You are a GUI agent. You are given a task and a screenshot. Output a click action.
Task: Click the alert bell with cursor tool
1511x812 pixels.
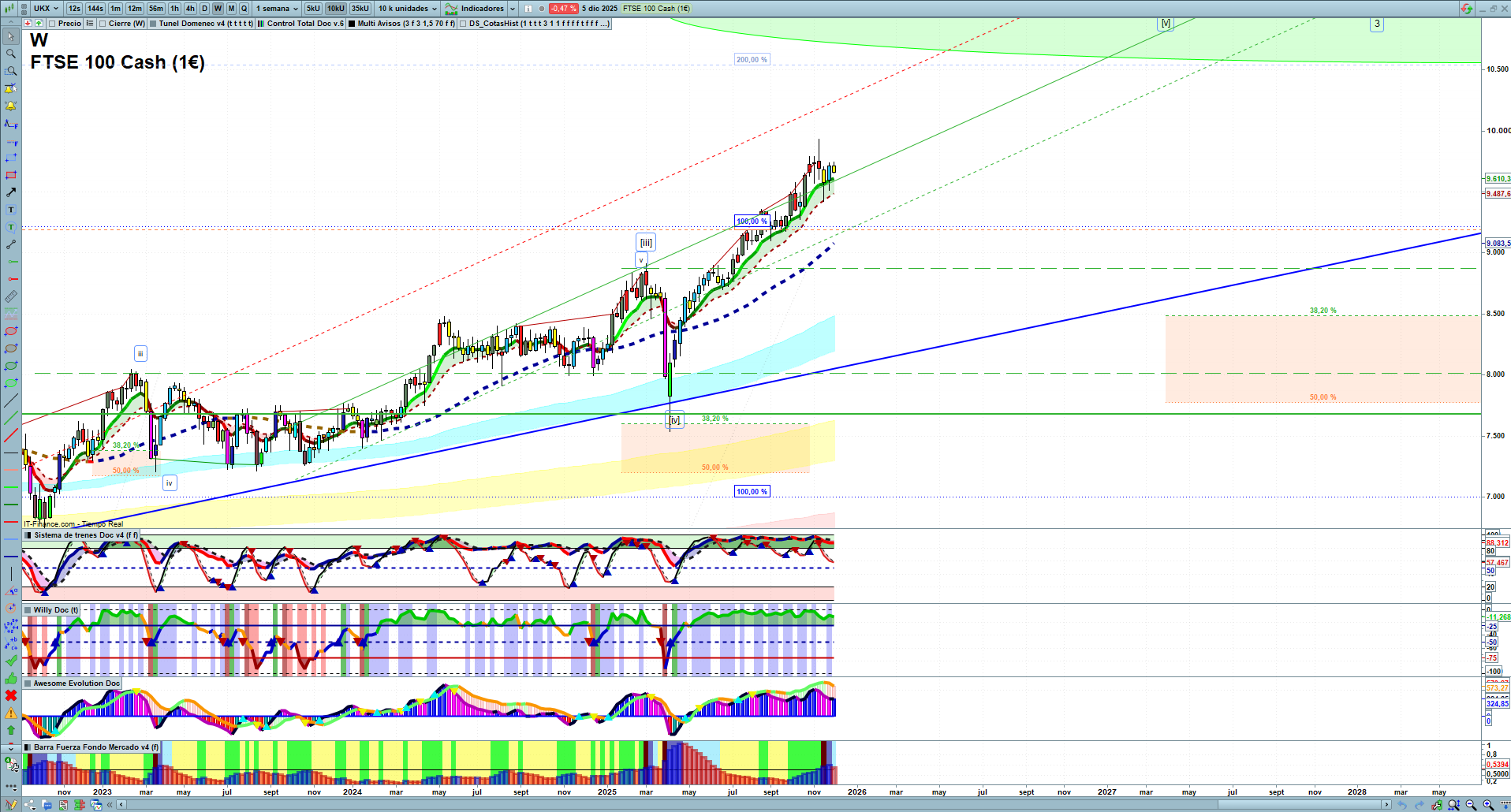click(10, 88)
